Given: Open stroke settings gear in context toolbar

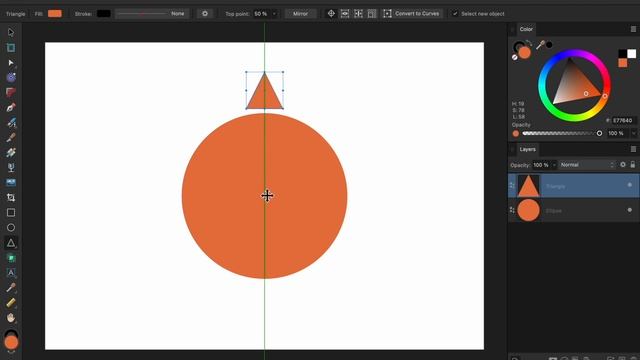Looking at the screenshot, I should (x=205, y=13).
